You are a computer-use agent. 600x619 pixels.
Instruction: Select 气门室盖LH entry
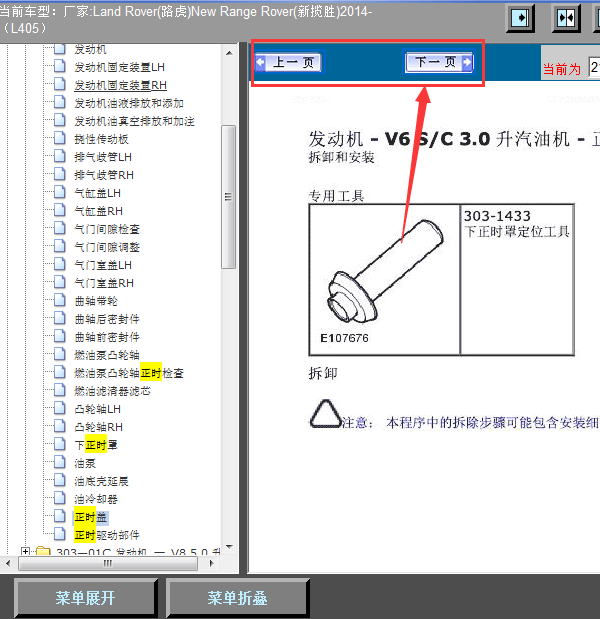103,265
